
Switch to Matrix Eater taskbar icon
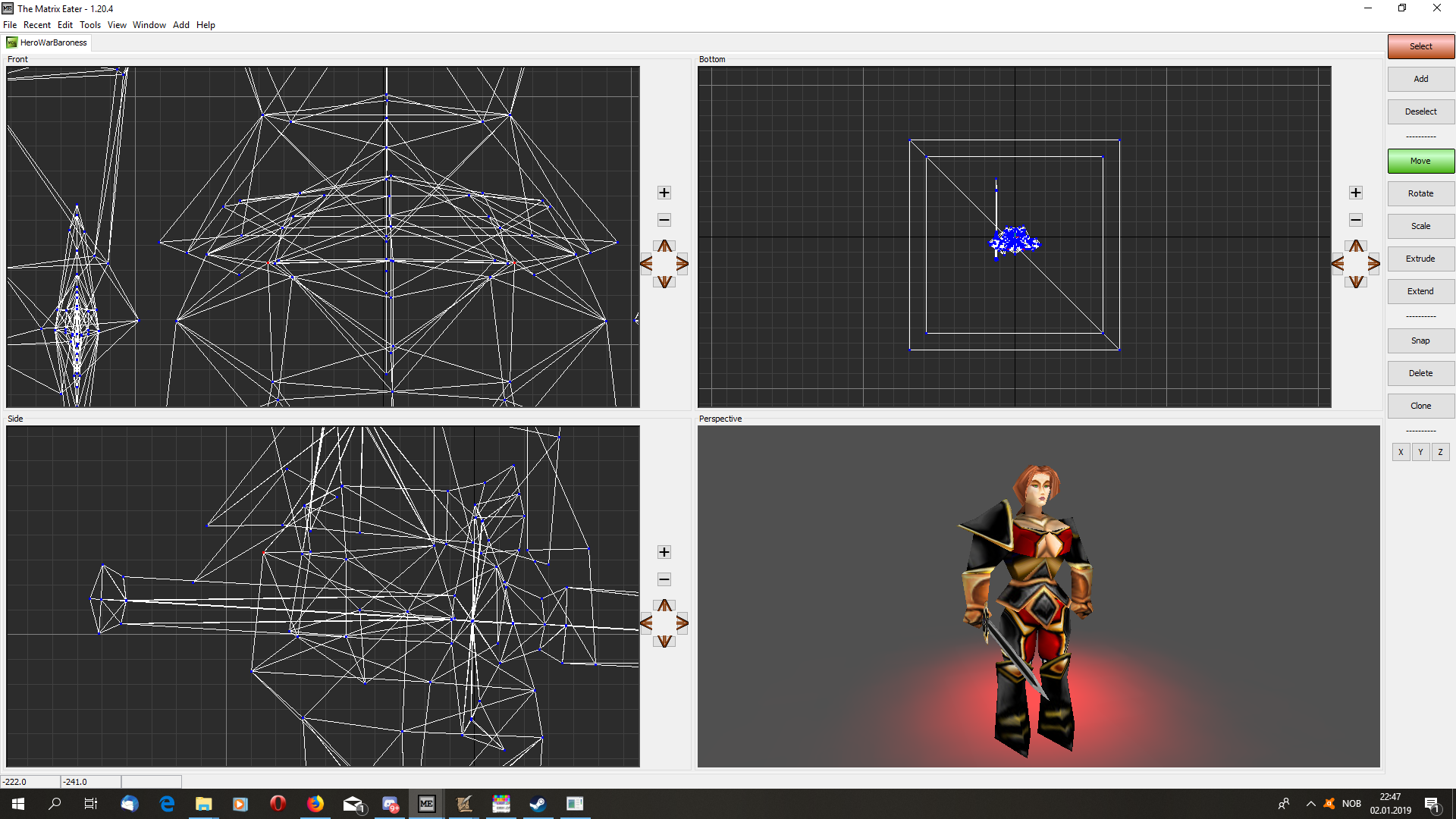tap(427, 804)
